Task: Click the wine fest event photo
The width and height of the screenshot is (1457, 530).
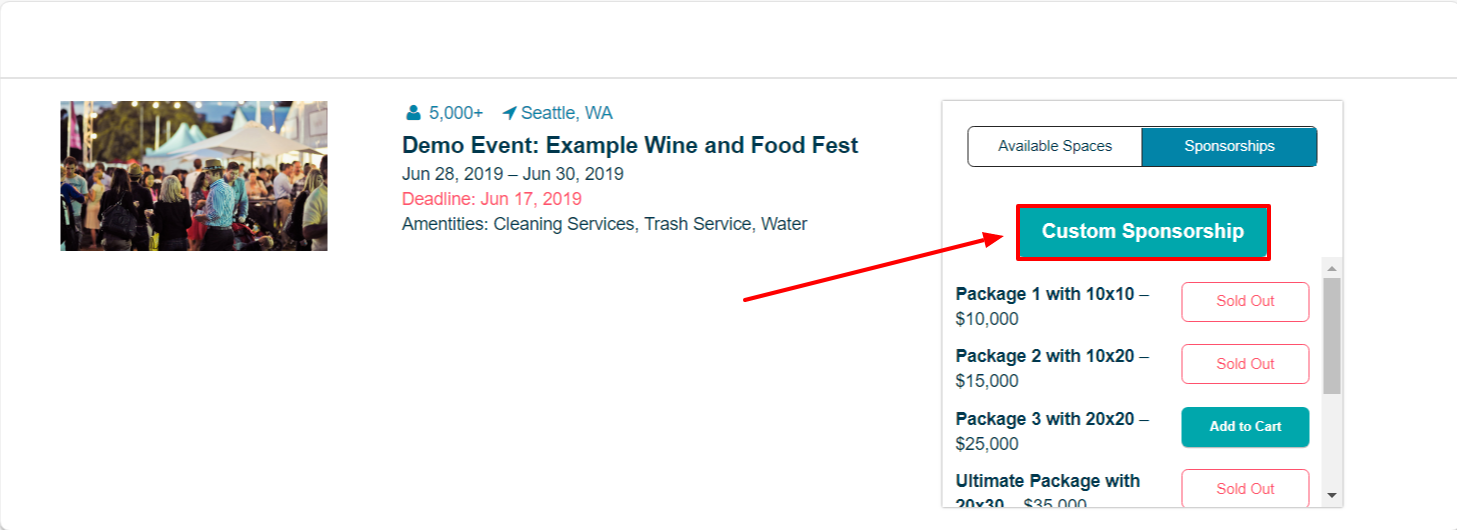Action: point(194,176)
